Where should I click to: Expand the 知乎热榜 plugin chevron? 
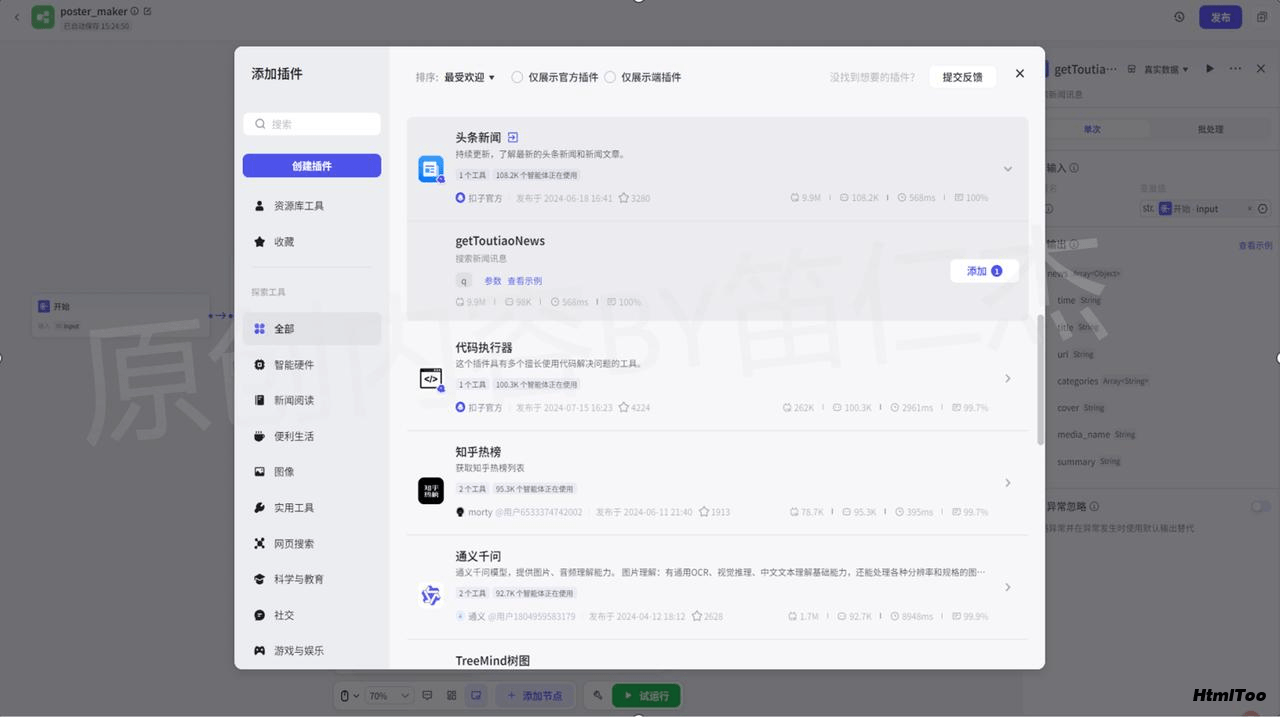click(1007, 483)
